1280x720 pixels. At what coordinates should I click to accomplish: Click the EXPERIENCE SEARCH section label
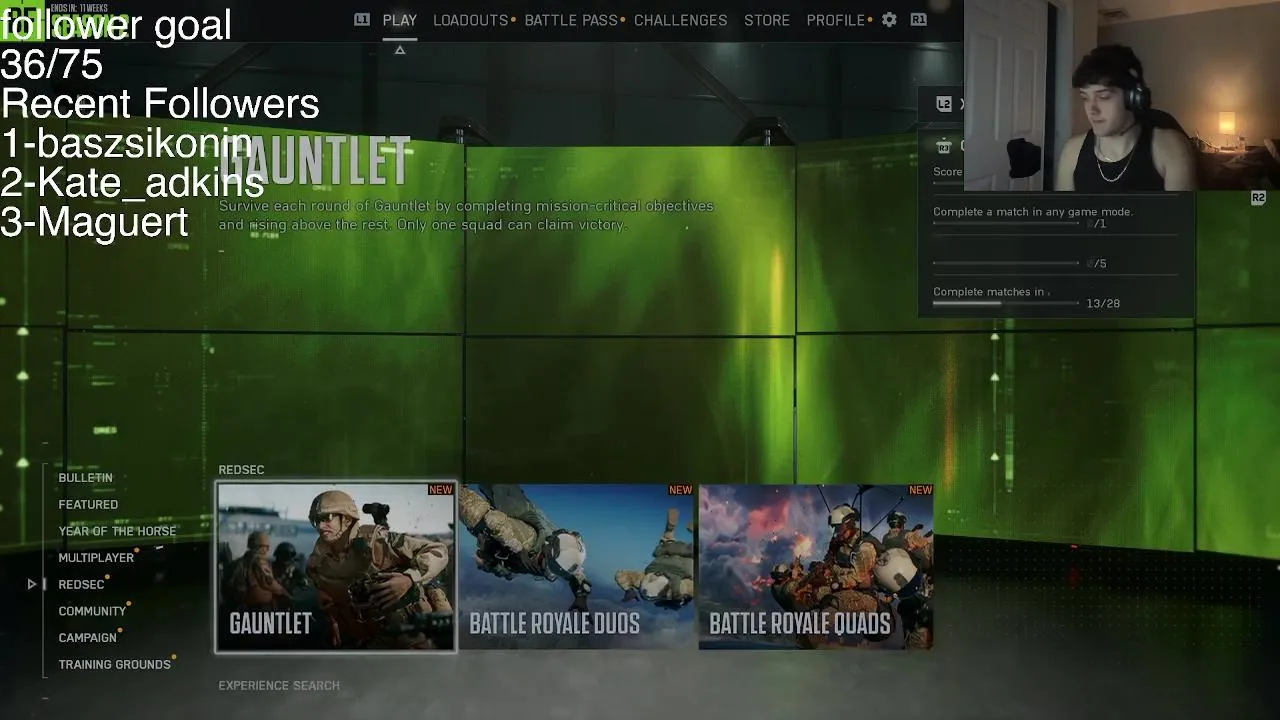[279, 686]
